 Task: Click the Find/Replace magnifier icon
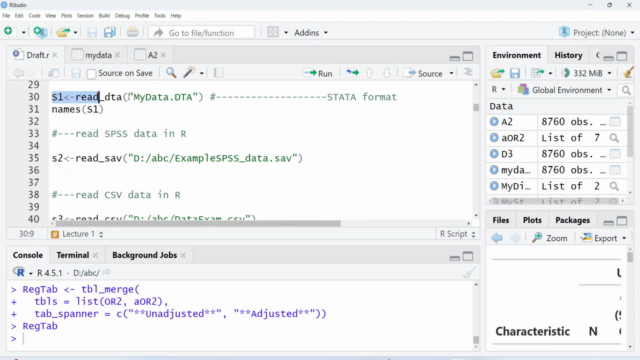point(171,73)
